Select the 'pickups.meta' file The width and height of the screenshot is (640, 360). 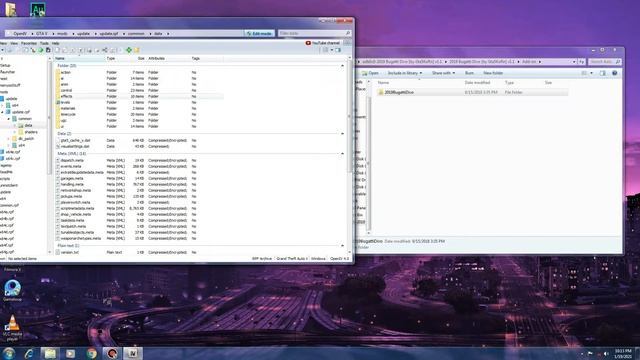[139, 196]
